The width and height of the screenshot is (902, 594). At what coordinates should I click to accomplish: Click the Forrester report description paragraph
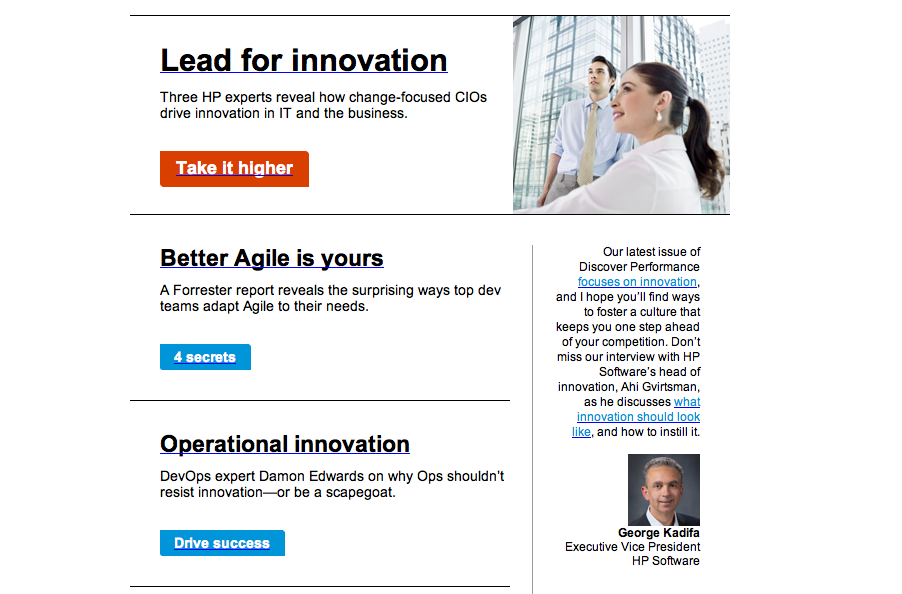tap(330, 298)
